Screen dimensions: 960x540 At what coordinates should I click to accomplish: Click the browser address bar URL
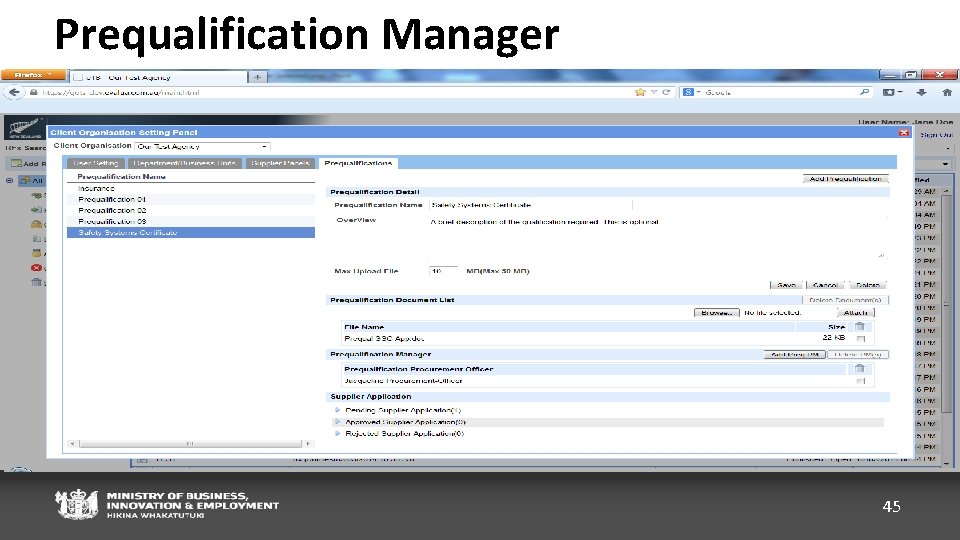pyautogui.click(x=121, y=92)
